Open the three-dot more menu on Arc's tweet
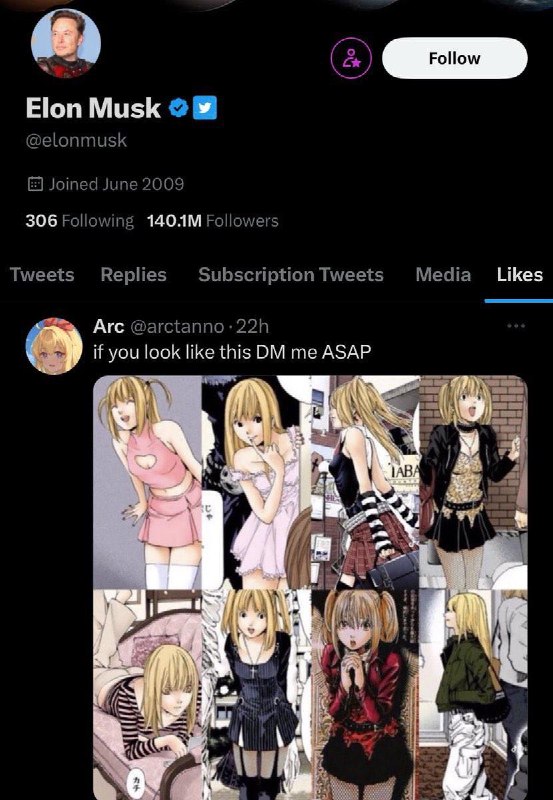 pyautogui.click(x=516, y=326)
